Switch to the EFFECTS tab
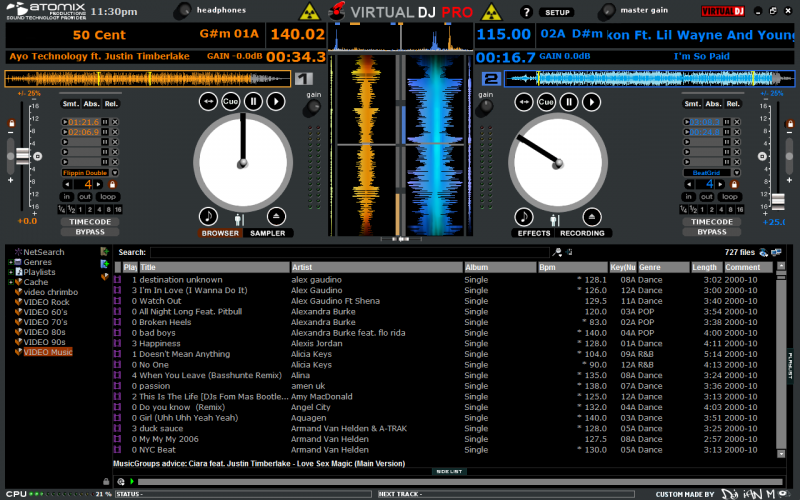Image resolution: width=800 pixels, height=500 pixels. point(534,233)
